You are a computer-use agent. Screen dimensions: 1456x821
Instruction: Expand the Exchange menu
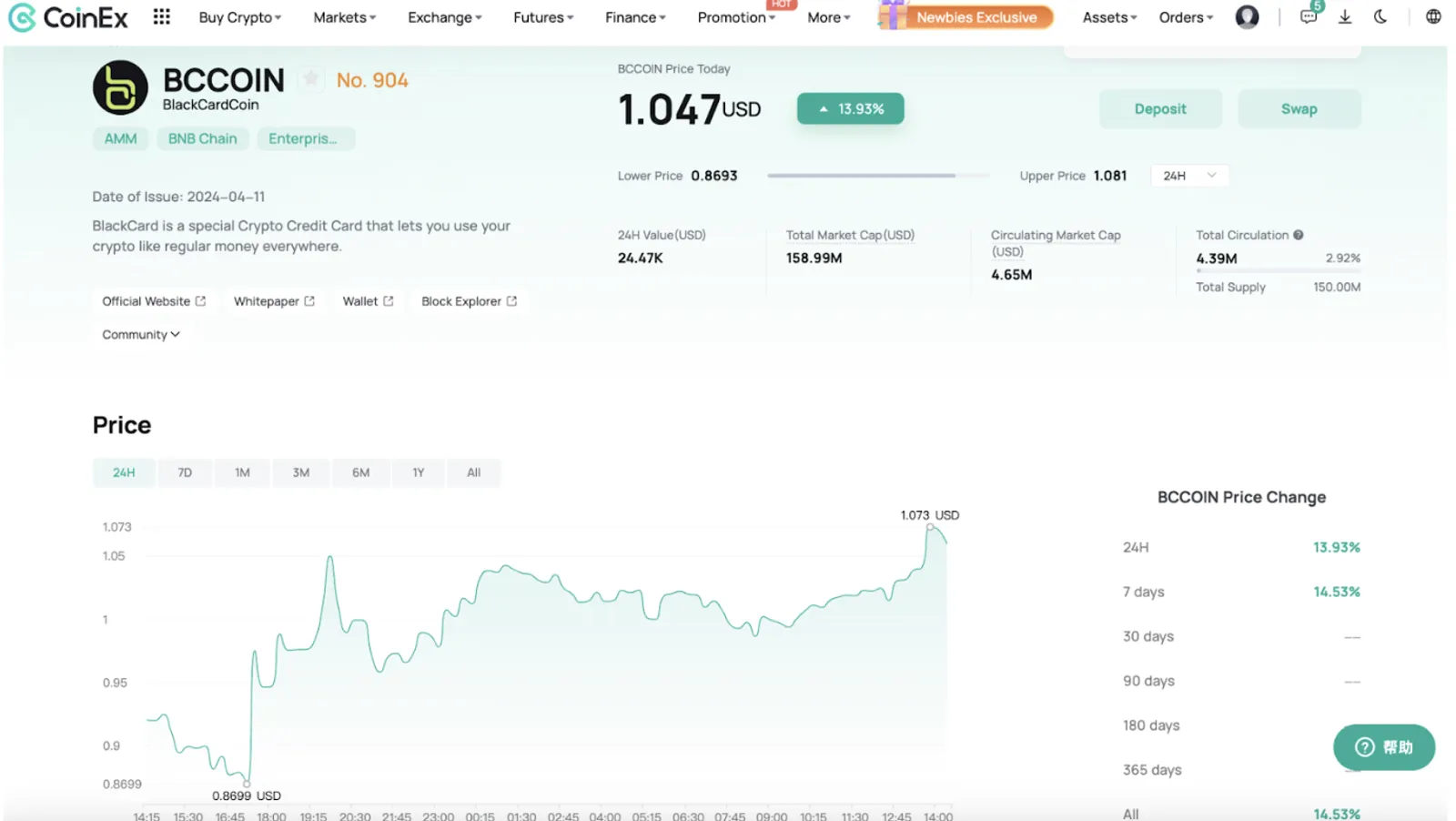pos(445,17)
